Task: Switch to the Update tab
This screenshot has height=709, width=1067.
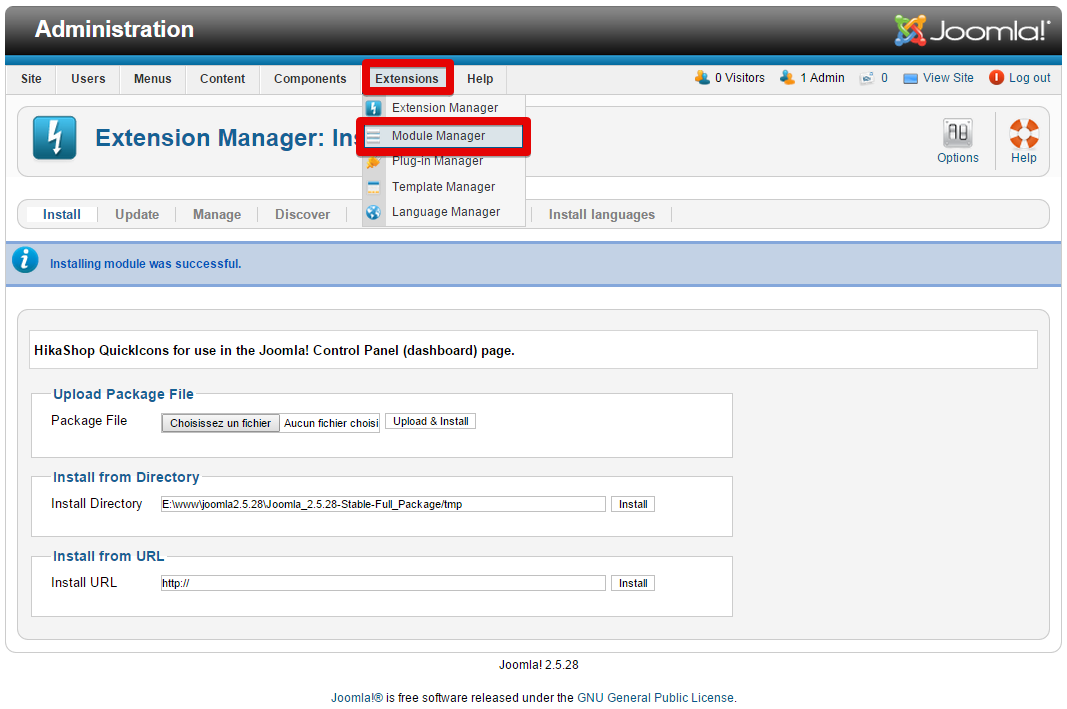Action: pos(137,214)
